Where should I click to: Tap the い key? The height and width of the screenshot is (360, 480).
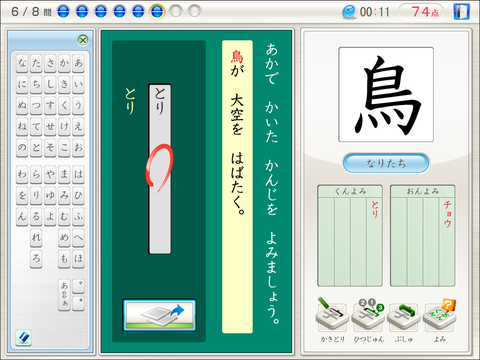pos(78,84)
